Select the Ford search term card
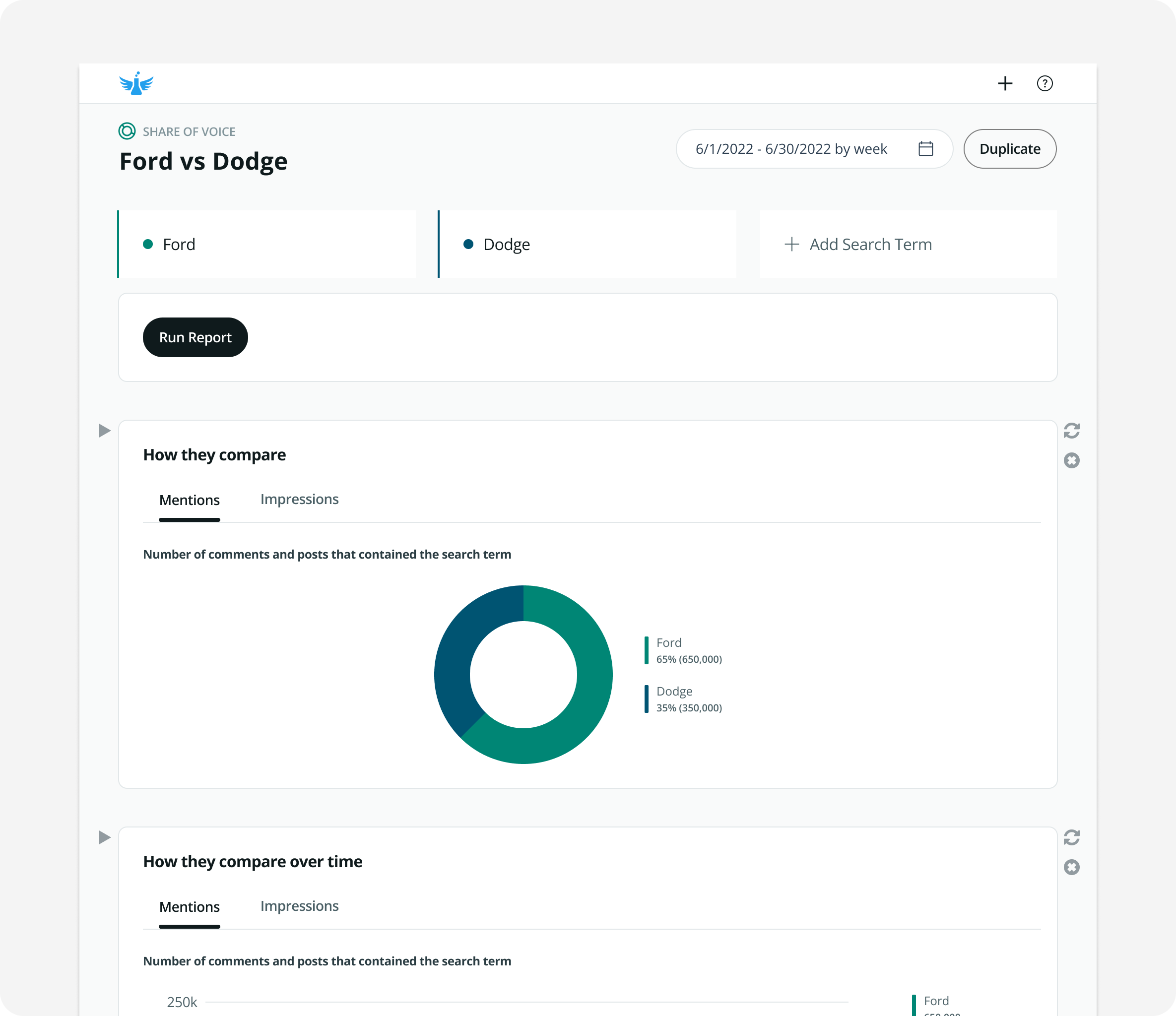Image resolution: width=1176 pixels, height=1016 pixels. click(x=266, y=244)
